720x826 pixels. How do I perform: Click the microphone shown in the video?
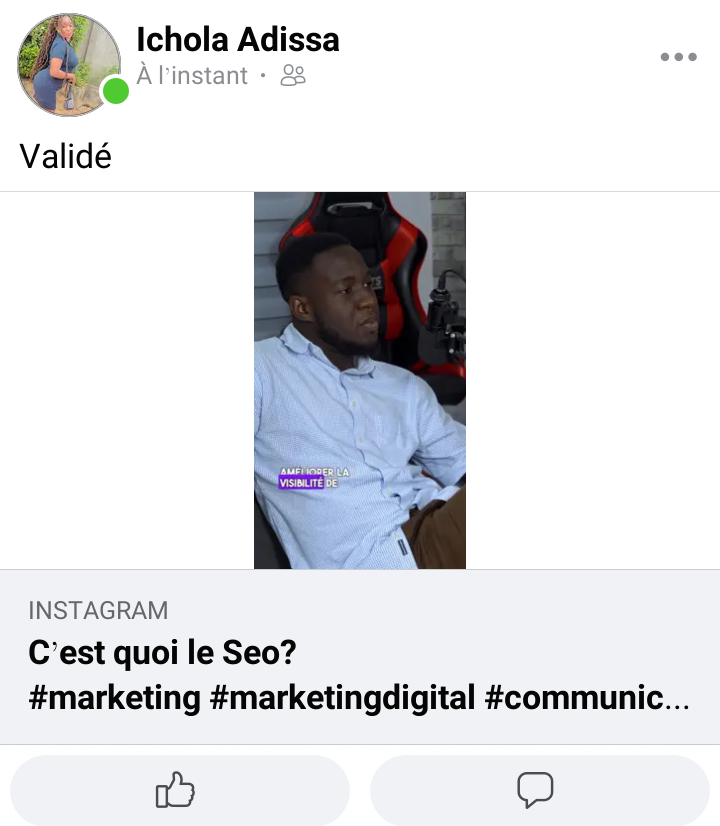coord(445,316)
